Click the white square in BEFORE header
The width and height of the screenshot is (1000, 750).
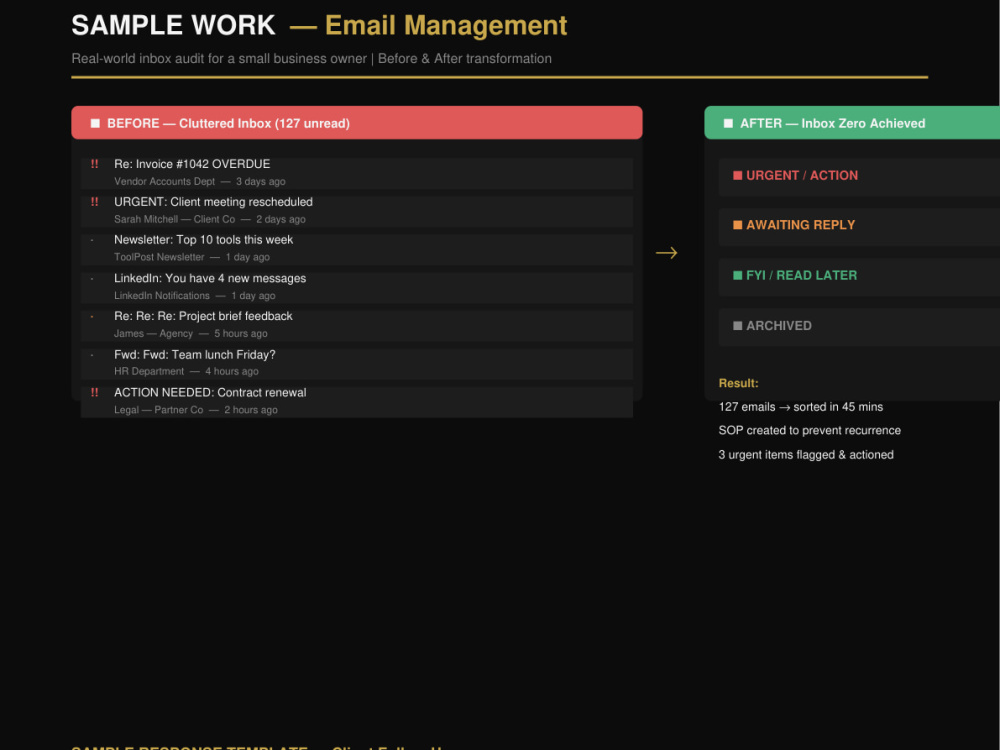[95, 123]
